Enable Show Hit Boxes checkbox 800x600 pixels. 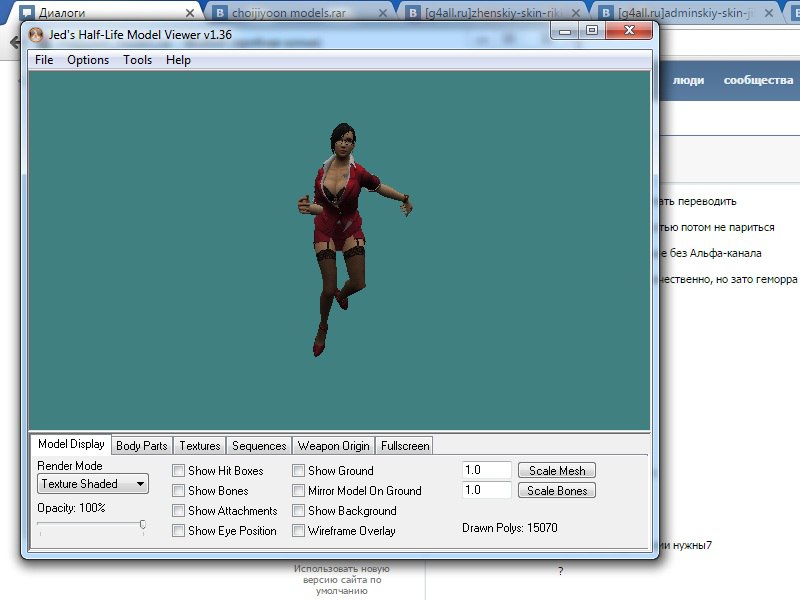pos(178,470)
